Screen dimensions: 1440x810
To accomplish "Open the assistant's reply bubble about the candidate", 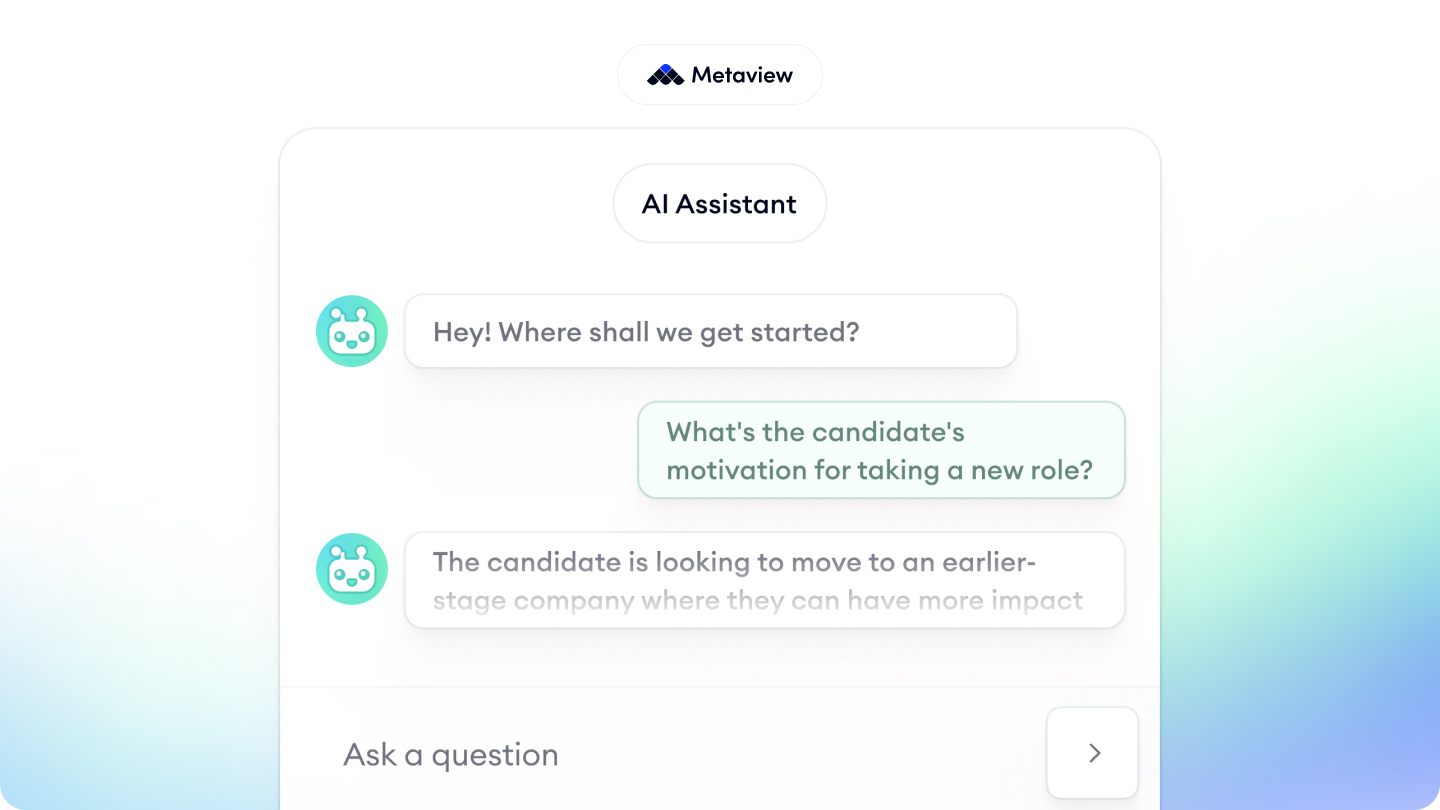I will [x=764, y=580].
